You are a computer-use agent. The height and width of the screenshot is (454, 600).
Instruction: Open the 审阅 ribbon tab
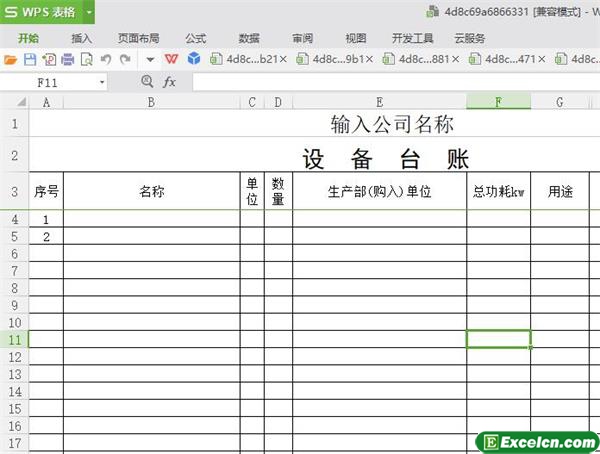(302, 38)
